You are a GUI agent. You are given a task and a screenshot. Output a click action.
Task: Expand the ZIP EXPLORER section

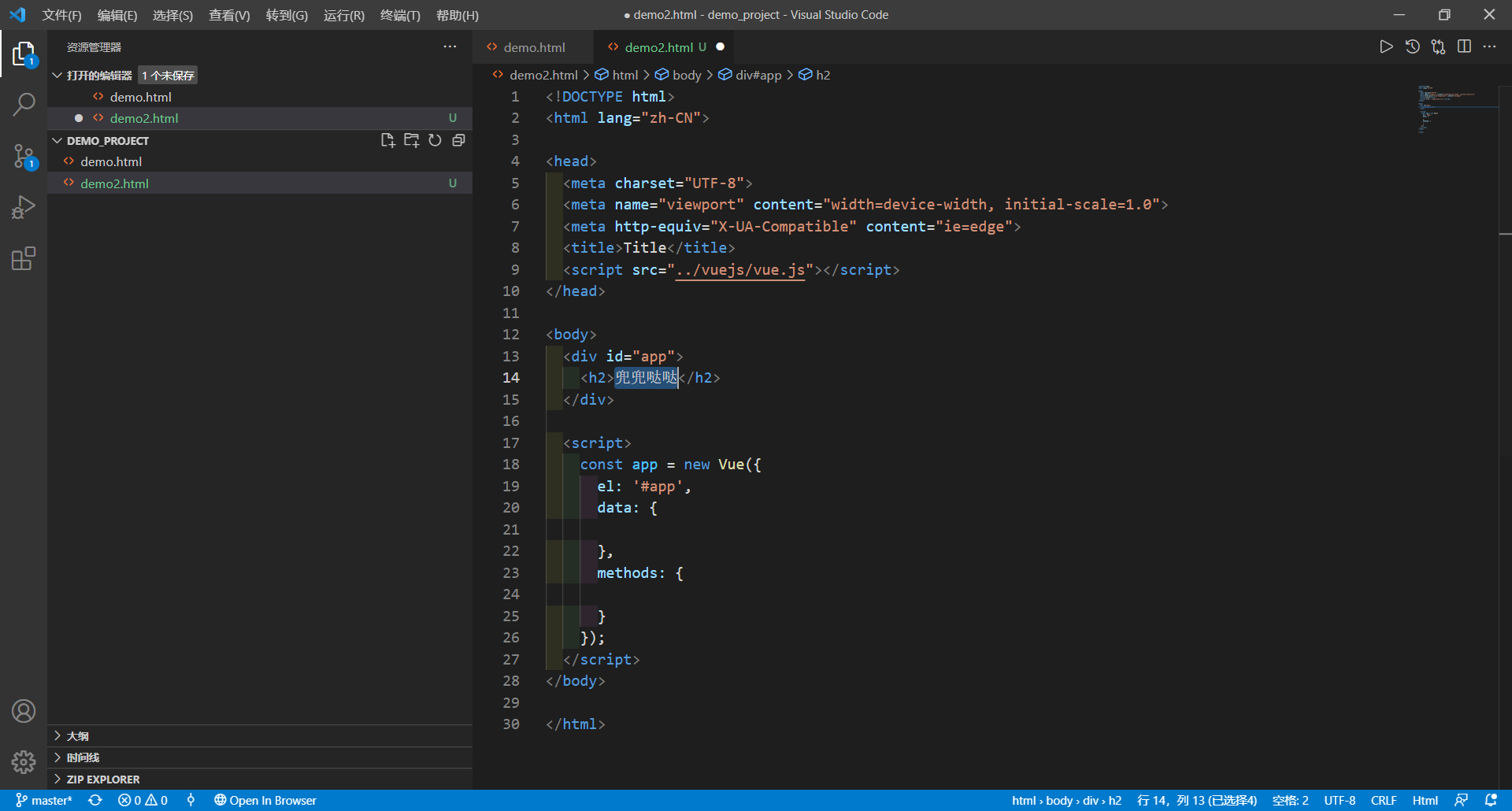260,779
